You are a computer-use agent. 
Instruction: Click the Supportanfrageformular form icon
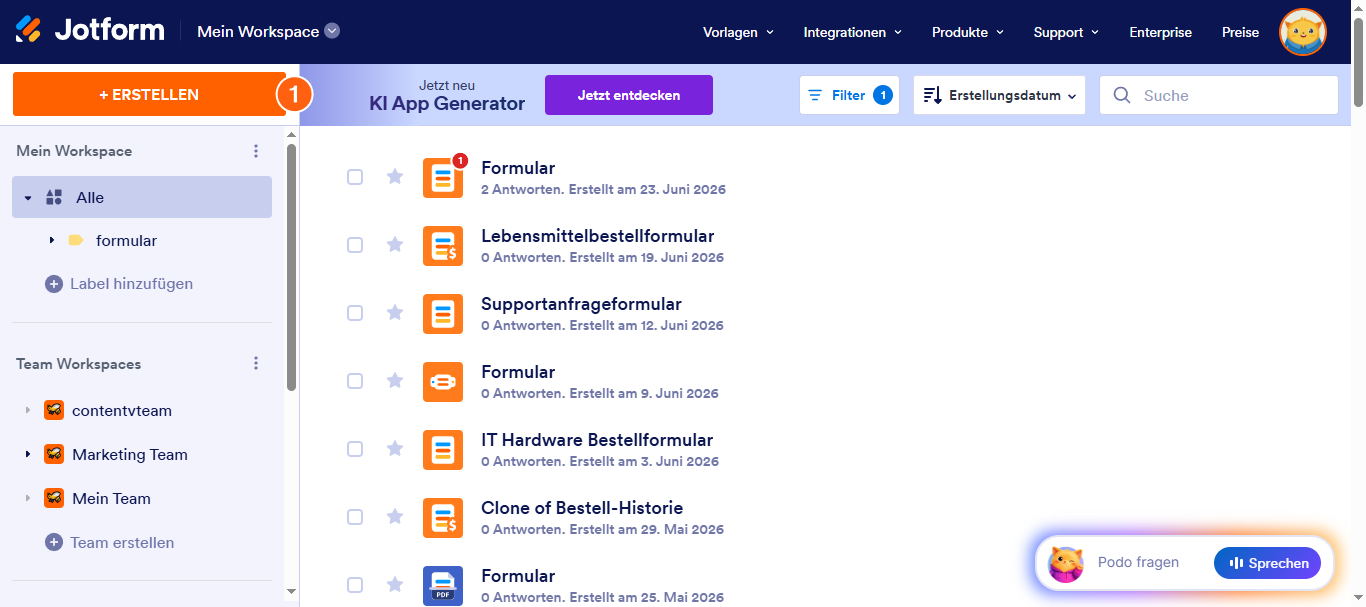[x=443, y=314]
